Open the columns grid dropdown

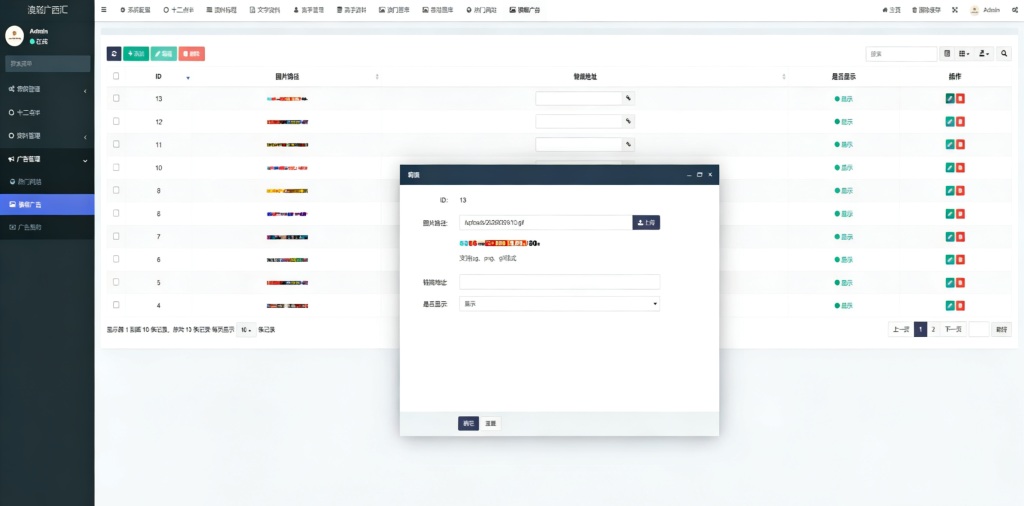coord(964,54)
